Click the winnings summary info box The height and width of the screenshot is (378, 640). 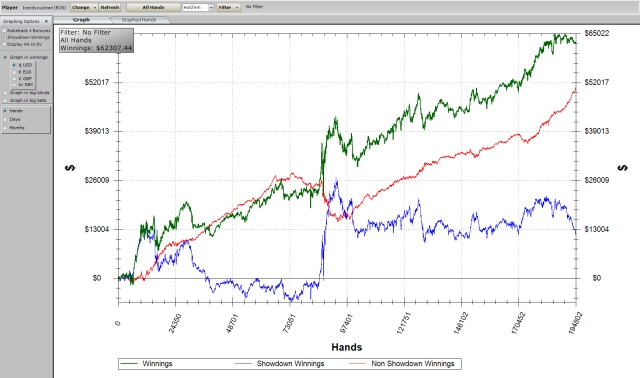coord(96,40)
